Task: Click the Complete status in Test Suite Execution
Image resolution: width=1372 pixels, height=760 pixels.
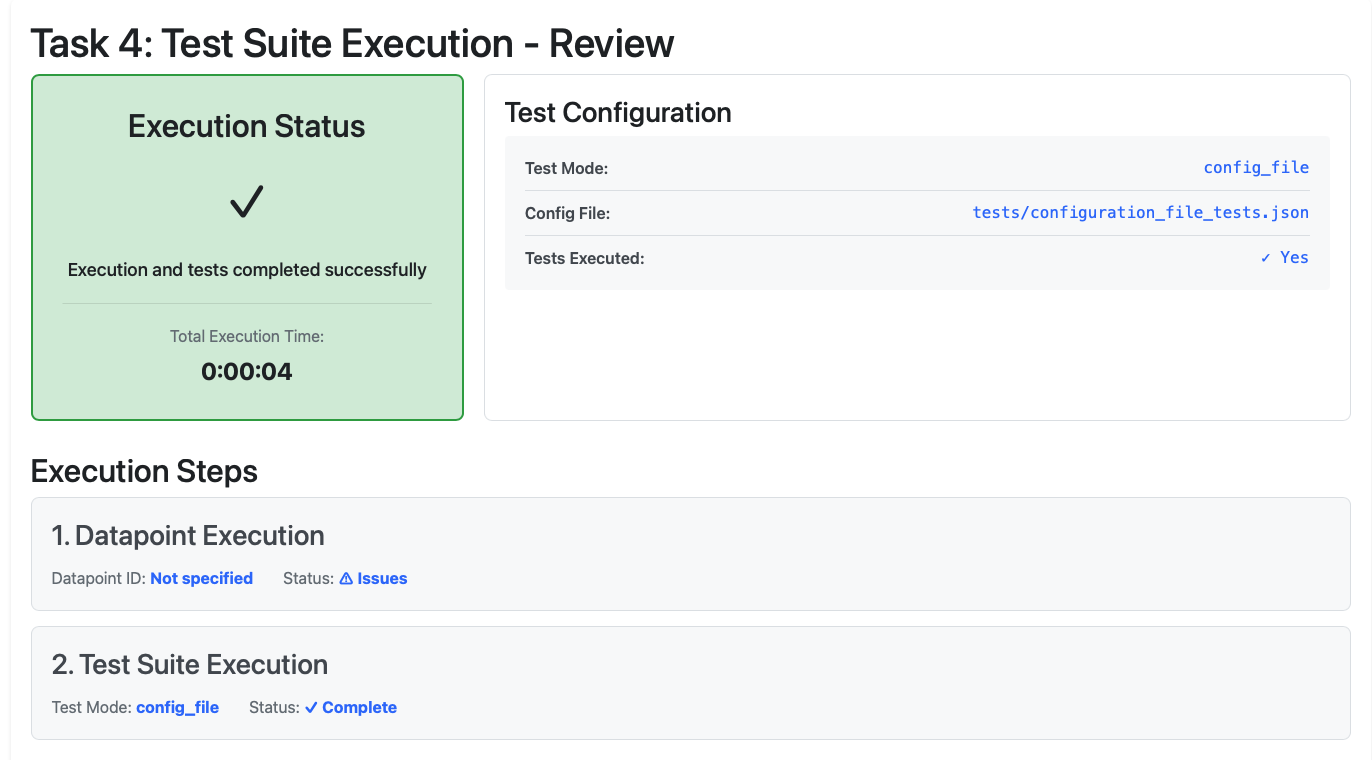Action: 358,707
